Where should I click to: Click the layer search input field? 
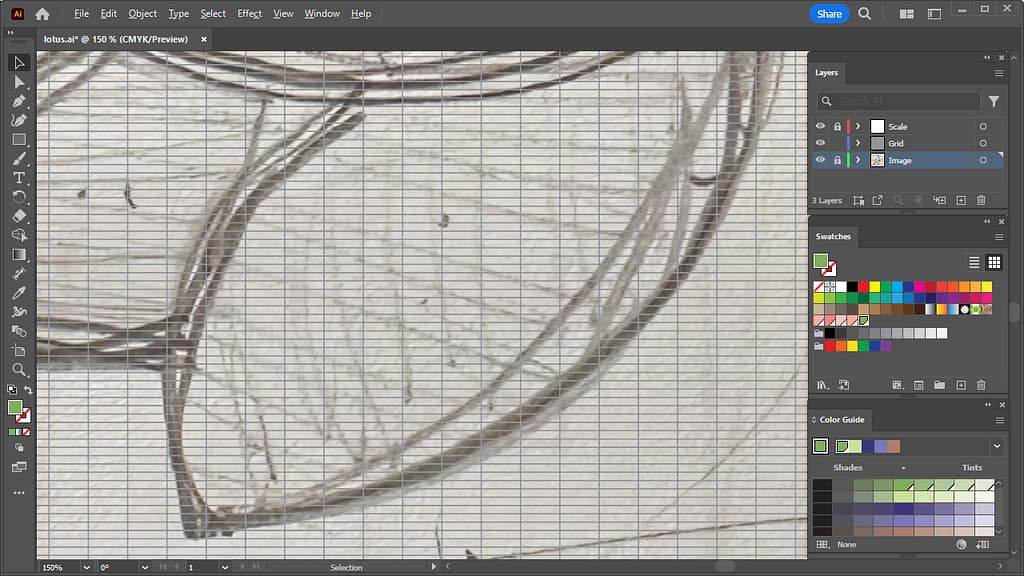pos(907,101)
